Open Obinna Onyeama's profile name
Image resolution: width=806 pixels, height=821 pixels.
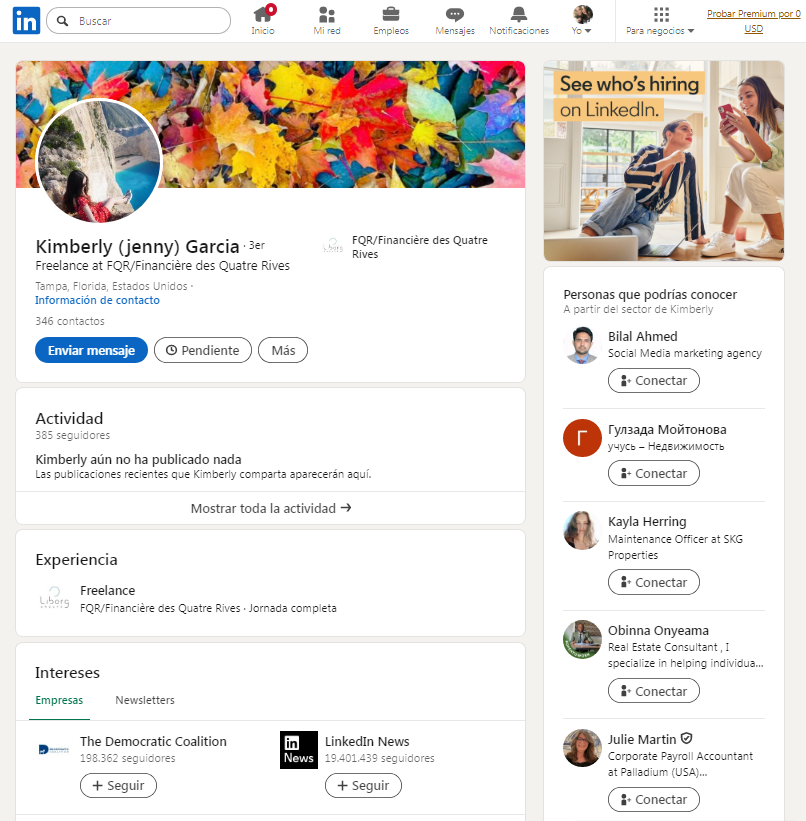(x=658, y=630)
